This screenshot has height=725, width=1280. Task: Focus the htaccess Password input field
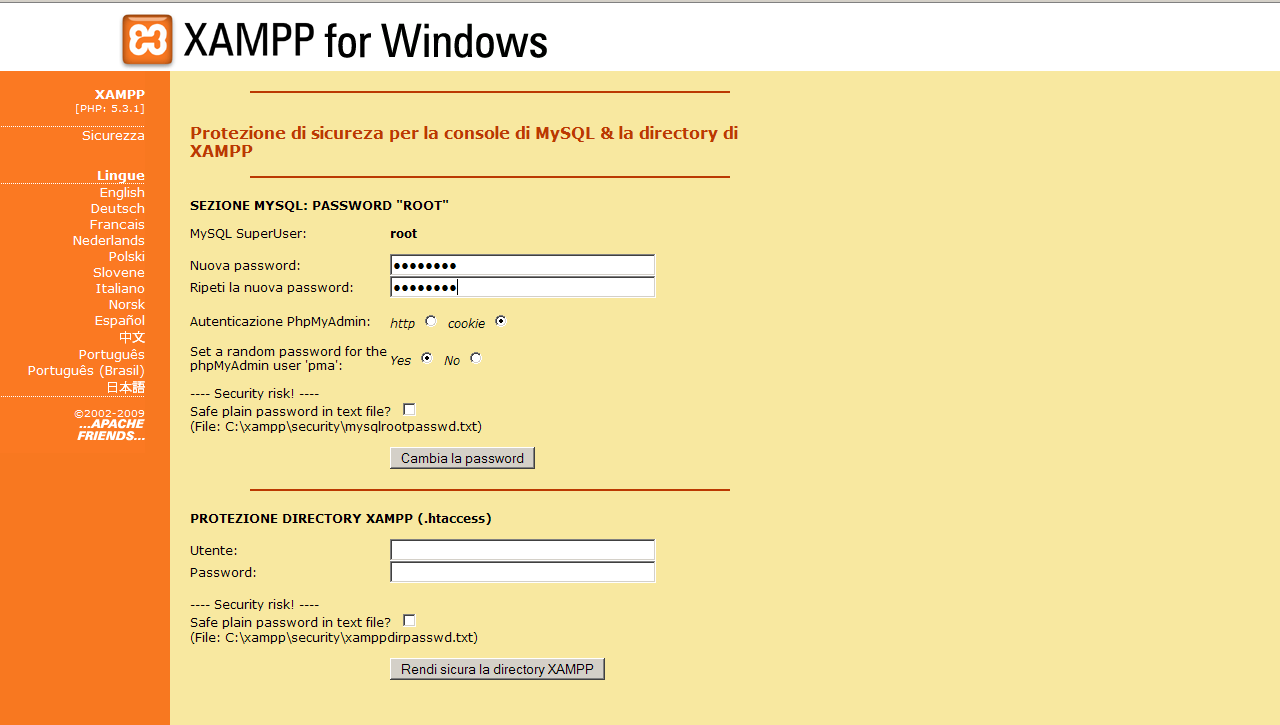tap(522, 572)
